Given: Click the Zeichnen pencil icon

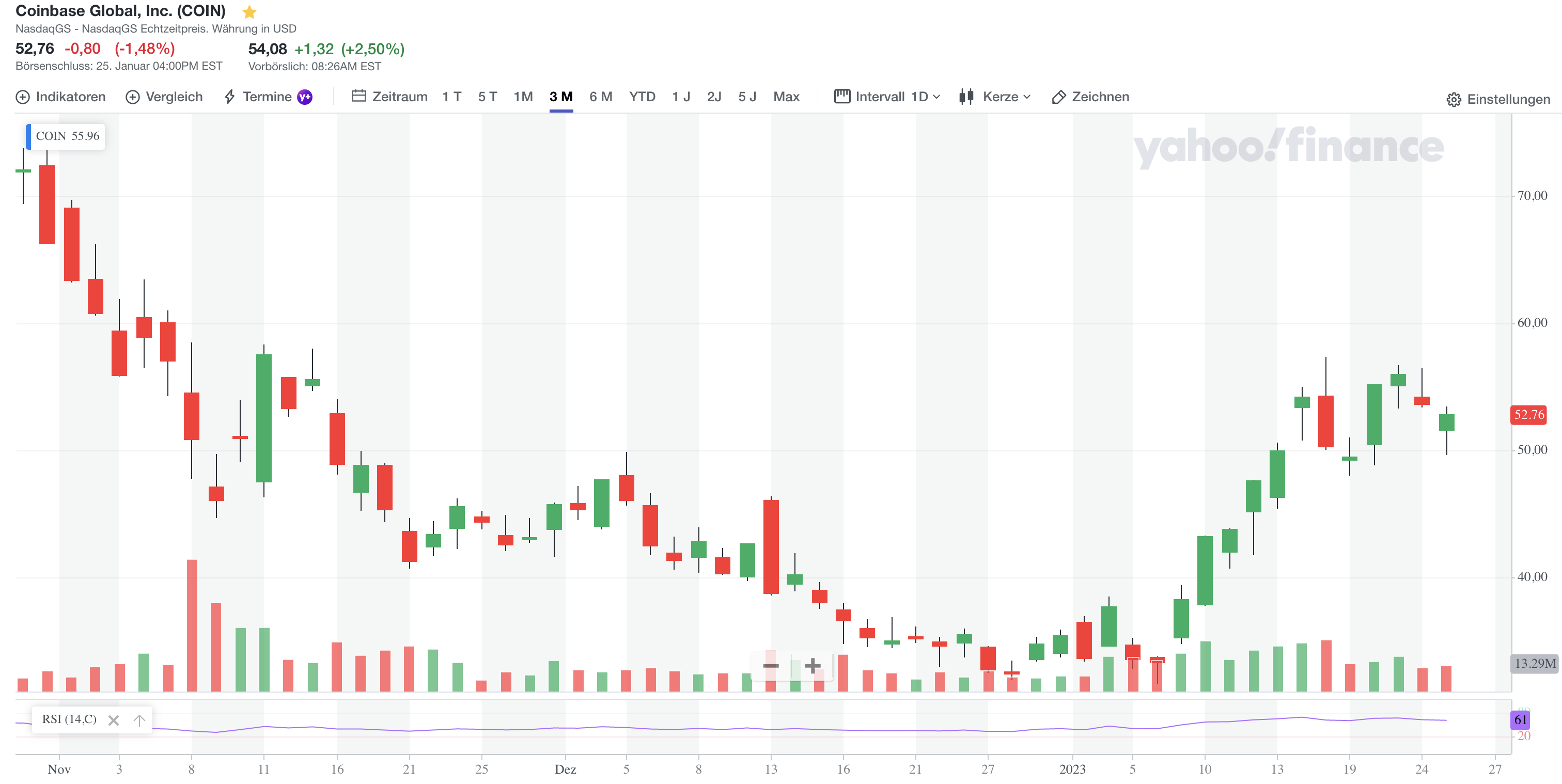Looking at the screenshot, I should point(1058,97).
